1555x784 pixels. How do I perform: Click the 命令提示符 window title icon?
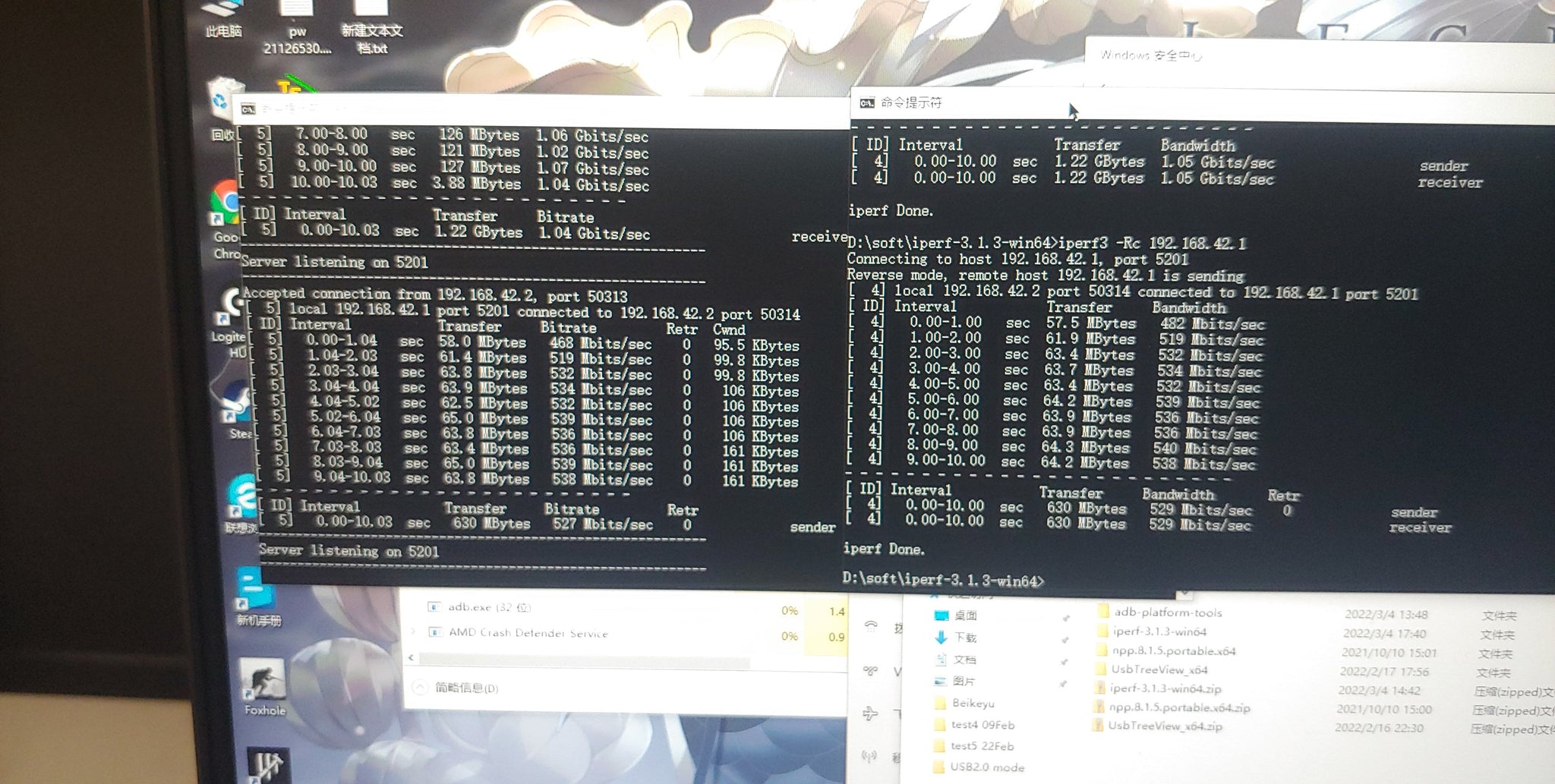click(x=866, y=102)
